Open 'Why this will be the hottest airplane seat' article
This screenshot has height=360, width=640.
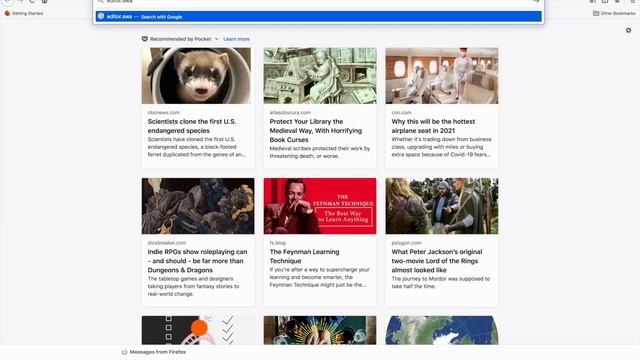tap(433, 126)
